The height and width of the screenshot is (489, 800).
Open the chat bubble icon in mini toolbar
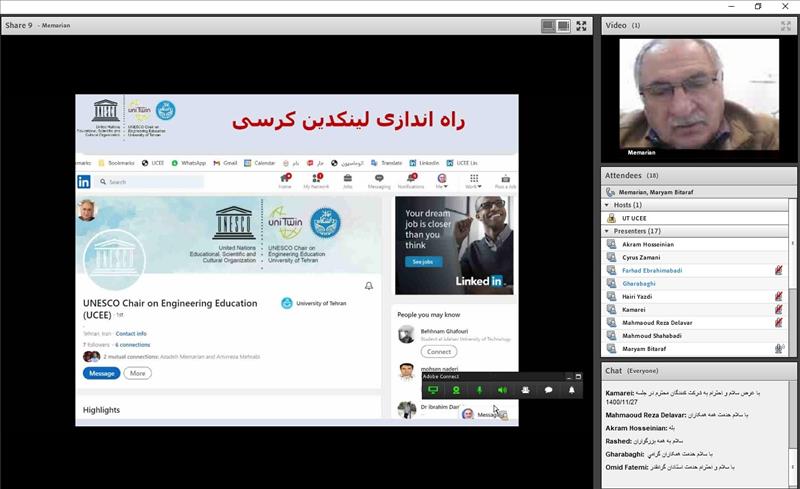548,390
